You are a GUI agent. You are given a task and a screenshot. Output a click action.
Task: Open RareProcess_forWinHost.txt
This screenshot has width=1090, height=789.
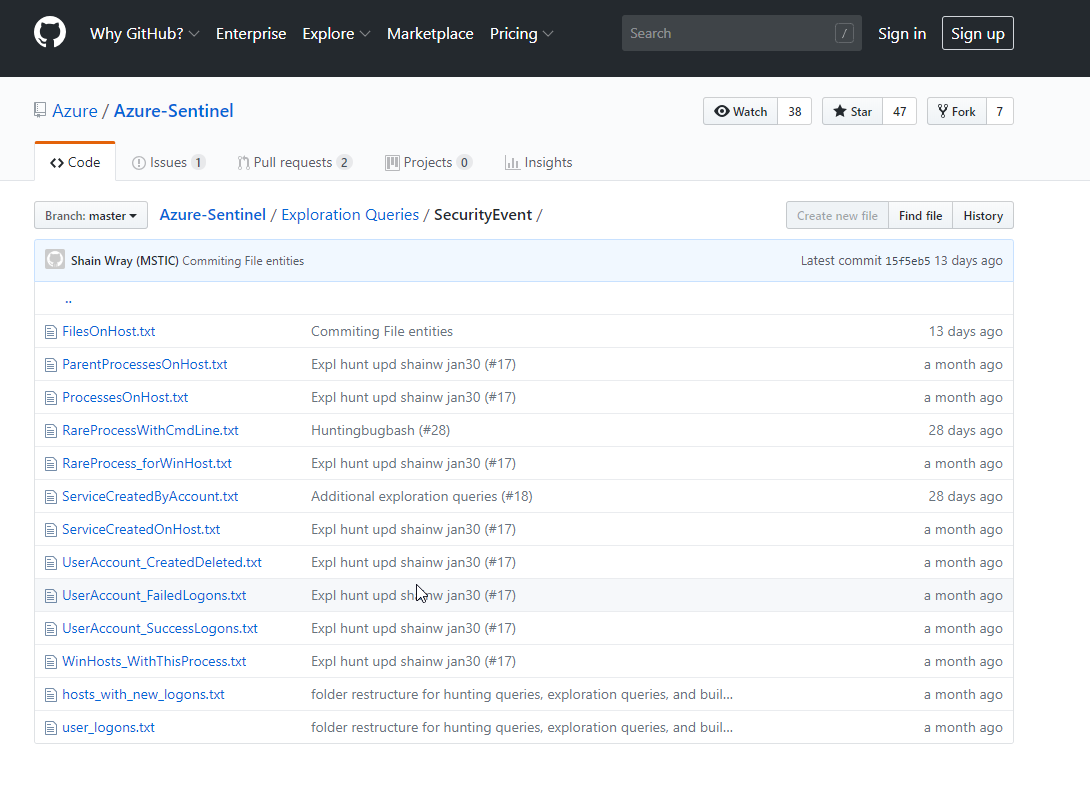(x=147, y=464)
